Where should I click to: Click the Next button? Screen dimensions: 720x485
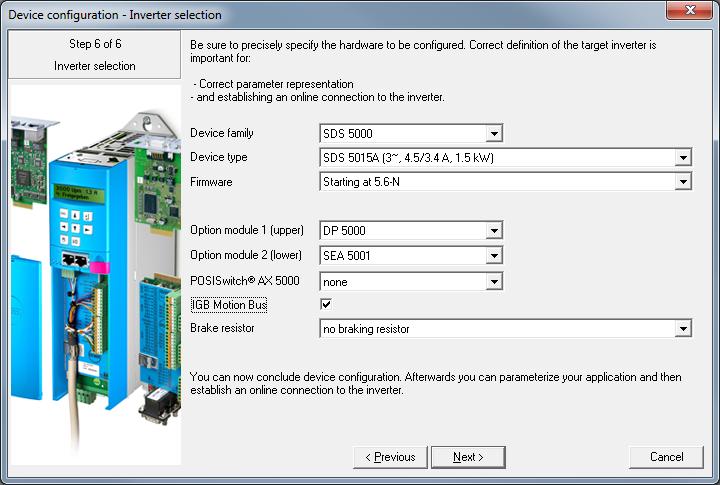[468, 457]
